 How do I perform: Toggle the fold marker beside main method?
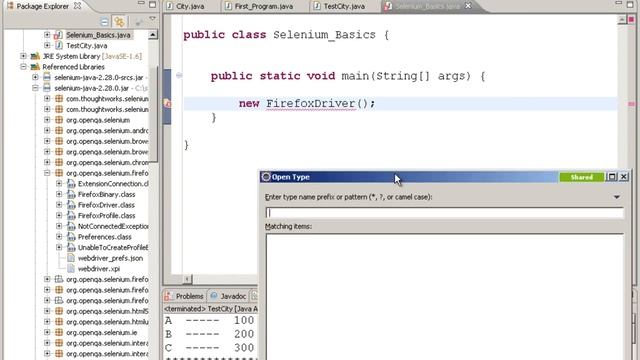pyautogui.click(x=179, y=76)
